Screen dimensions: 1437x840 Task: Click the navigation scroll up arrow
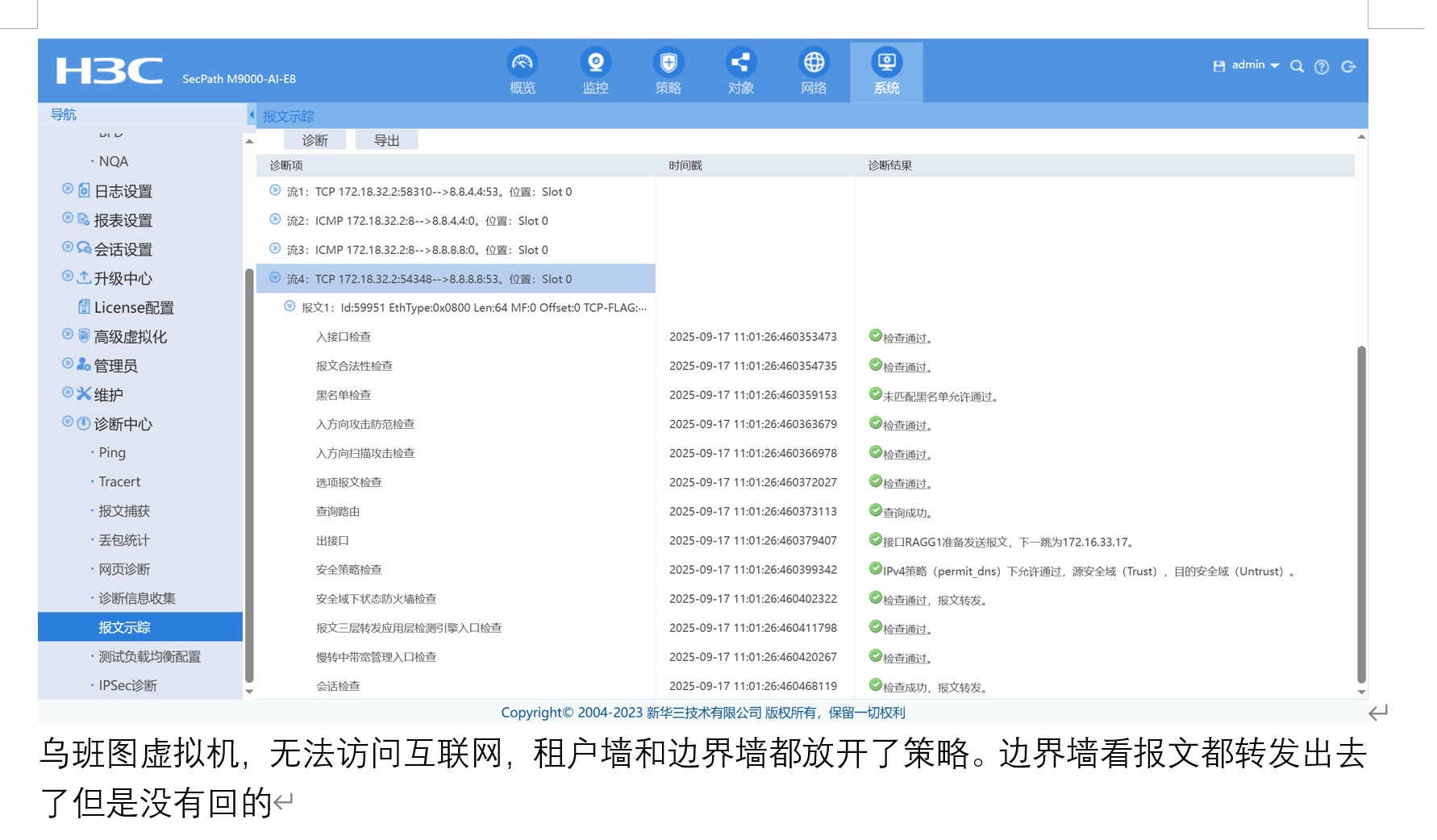pyautogui.click(x=249, y=141)
